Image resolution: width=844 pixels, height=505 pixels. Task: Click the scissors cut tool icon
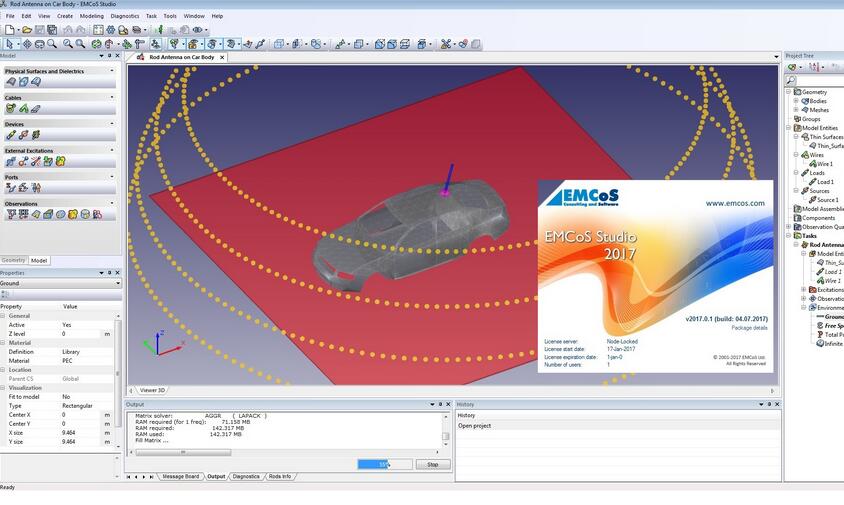pyautogui.click(x=445, y=44)
